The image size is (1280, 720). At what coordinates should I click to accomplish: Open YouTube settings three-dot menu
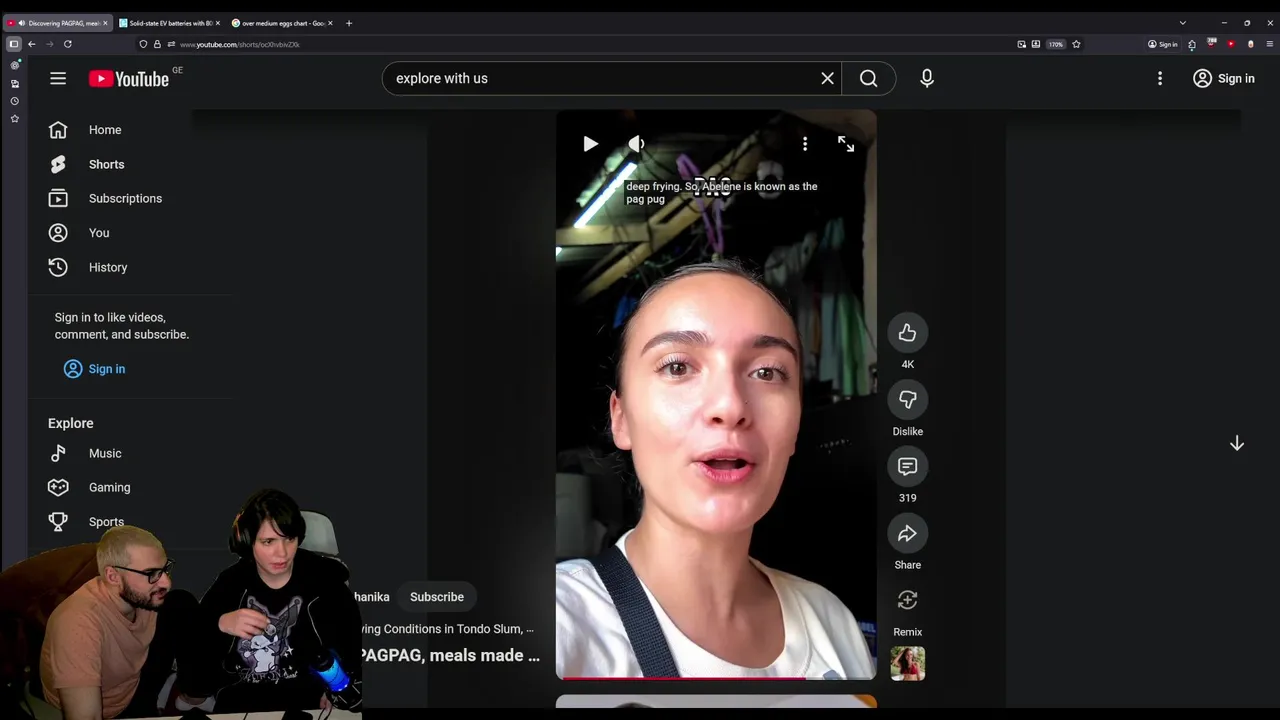point(1160,78)
